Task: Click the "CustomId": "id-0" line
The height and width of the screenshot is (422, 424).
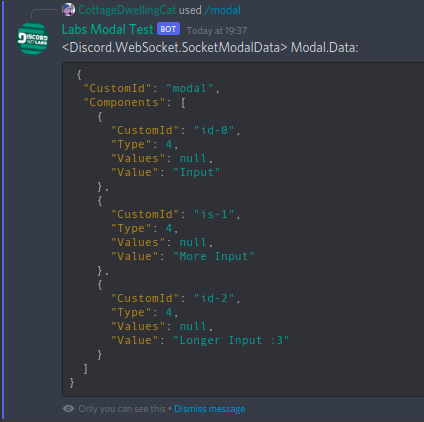Action: pyautogui.click(x=176, y=130)
